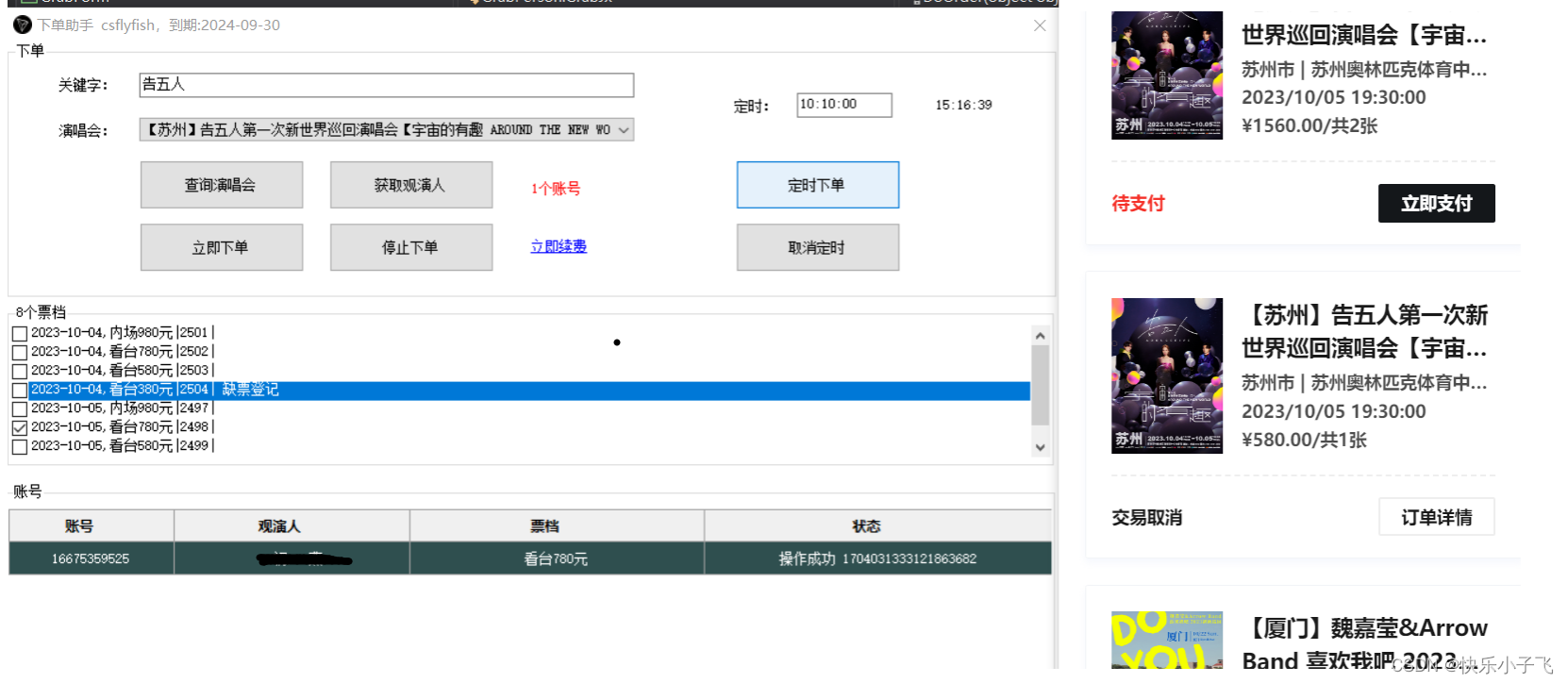Click the 交易取消 status label

tap(1146, 517)
